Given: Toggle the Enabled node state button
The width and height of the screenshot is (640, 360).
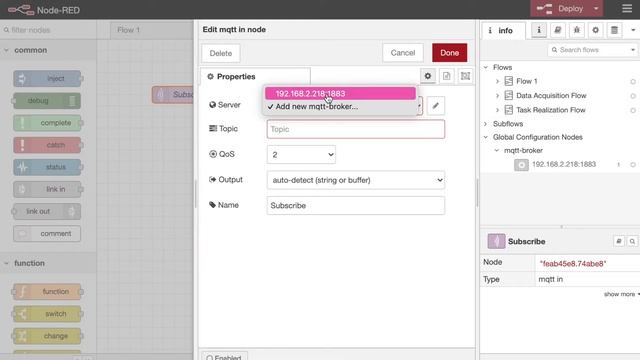Looking at the screenshot, I should point(224,357).
